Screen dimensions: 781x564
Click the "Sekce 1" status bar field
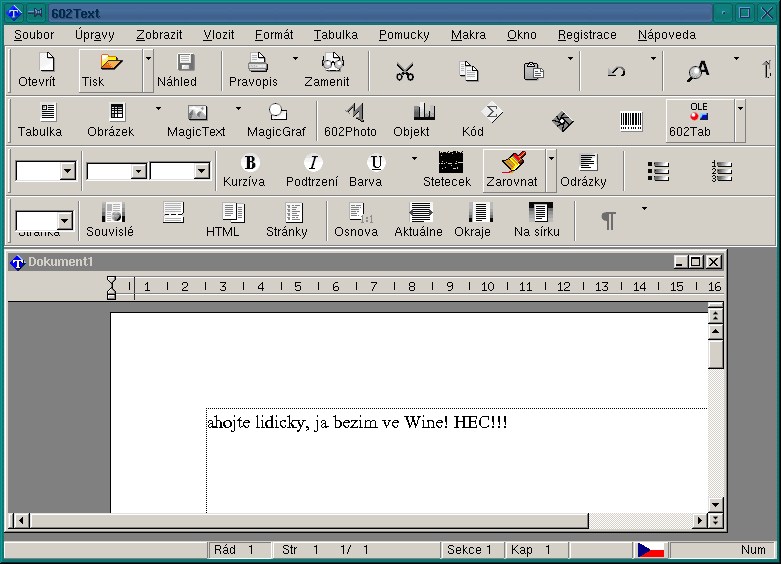click(x=471, y=550)
